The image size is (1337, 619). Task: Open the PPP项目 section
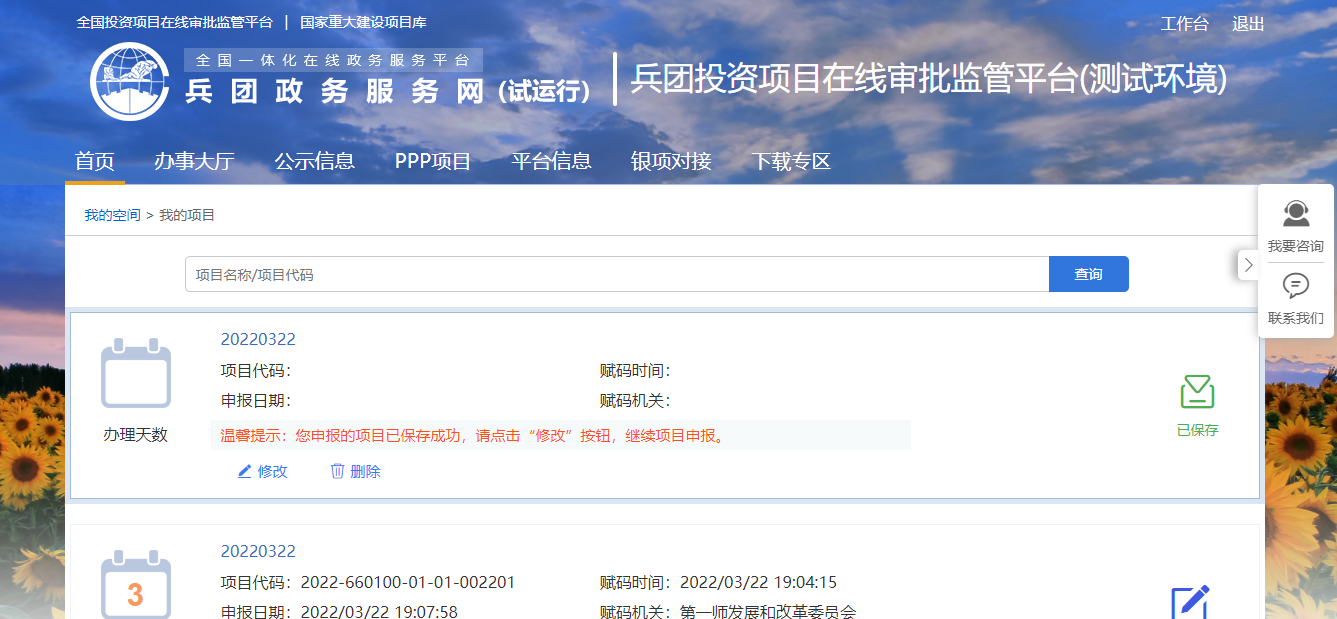pyautogui.click(x=433, y=161)
